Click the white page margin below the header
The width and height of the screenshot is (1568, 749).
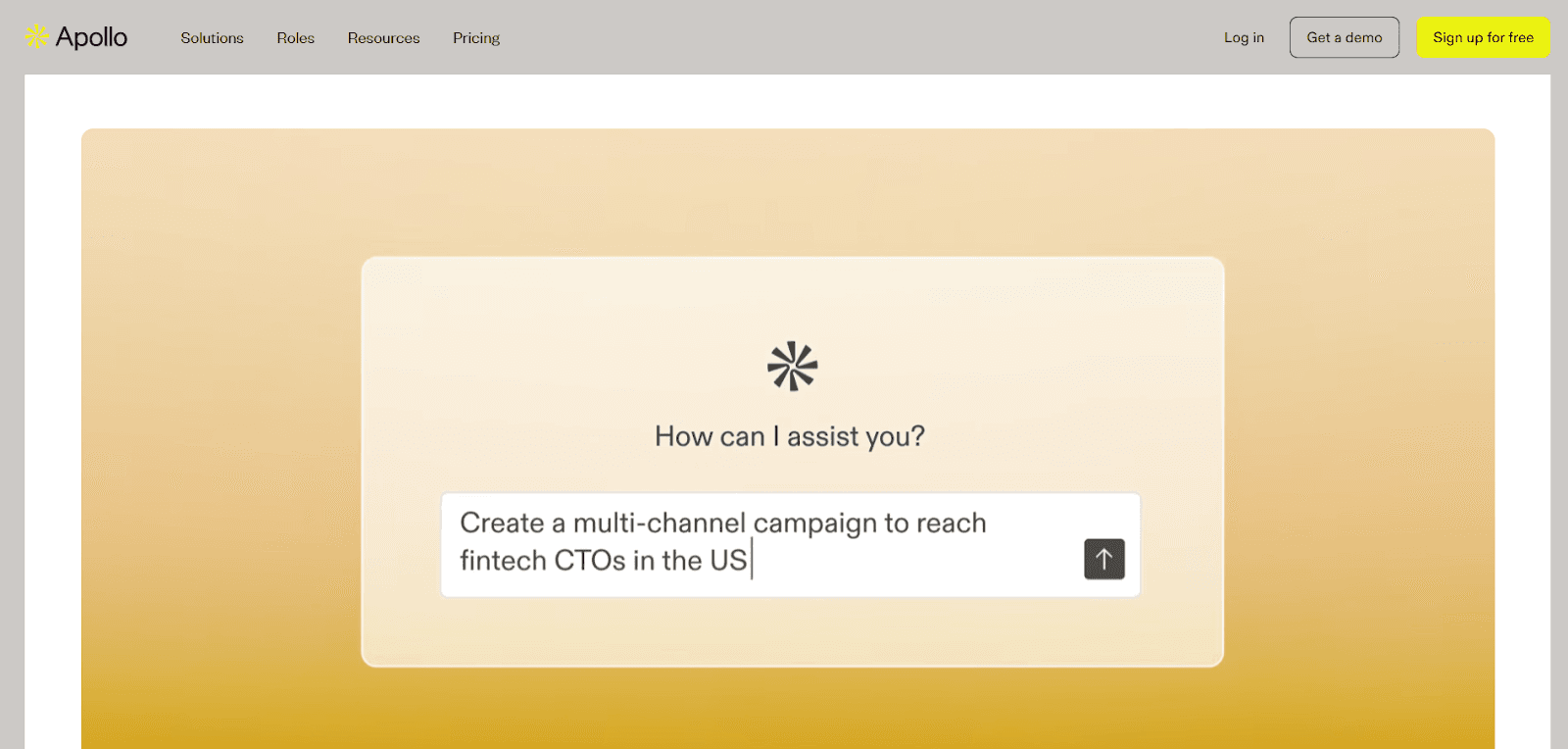point(784,101)
